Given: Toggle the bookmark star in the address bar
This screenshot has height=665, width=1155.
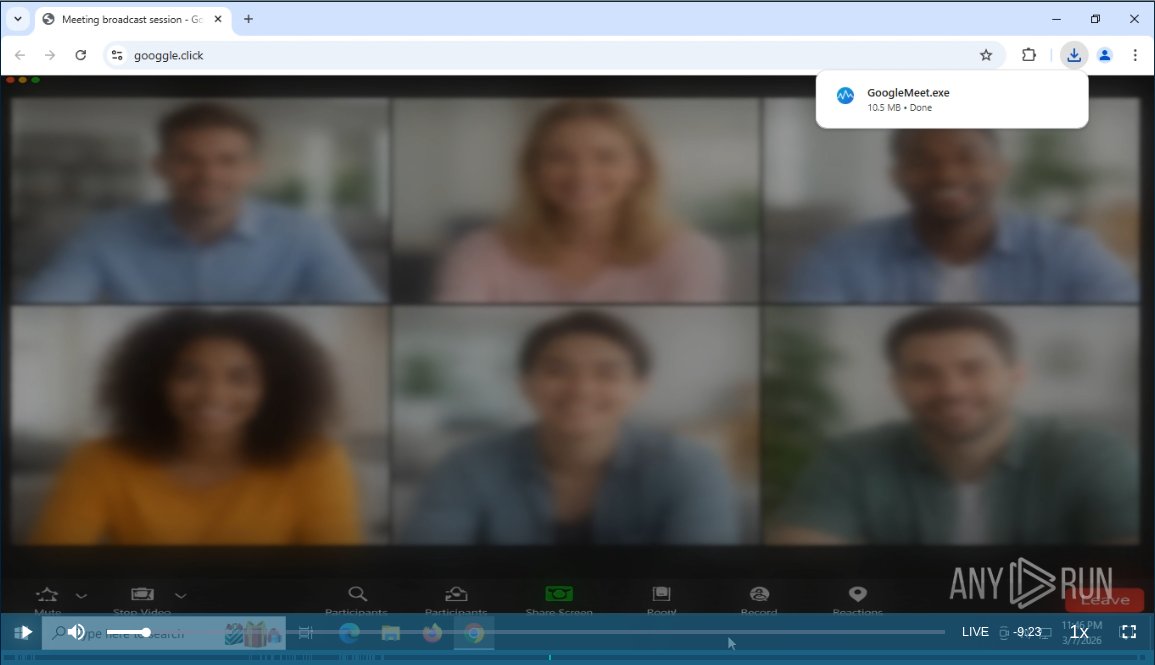Looking at the screenshot, I should coord(987,55).
